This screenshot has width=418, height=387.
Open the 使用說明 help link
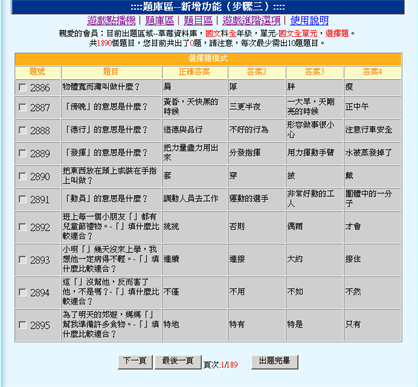(309, 21)
